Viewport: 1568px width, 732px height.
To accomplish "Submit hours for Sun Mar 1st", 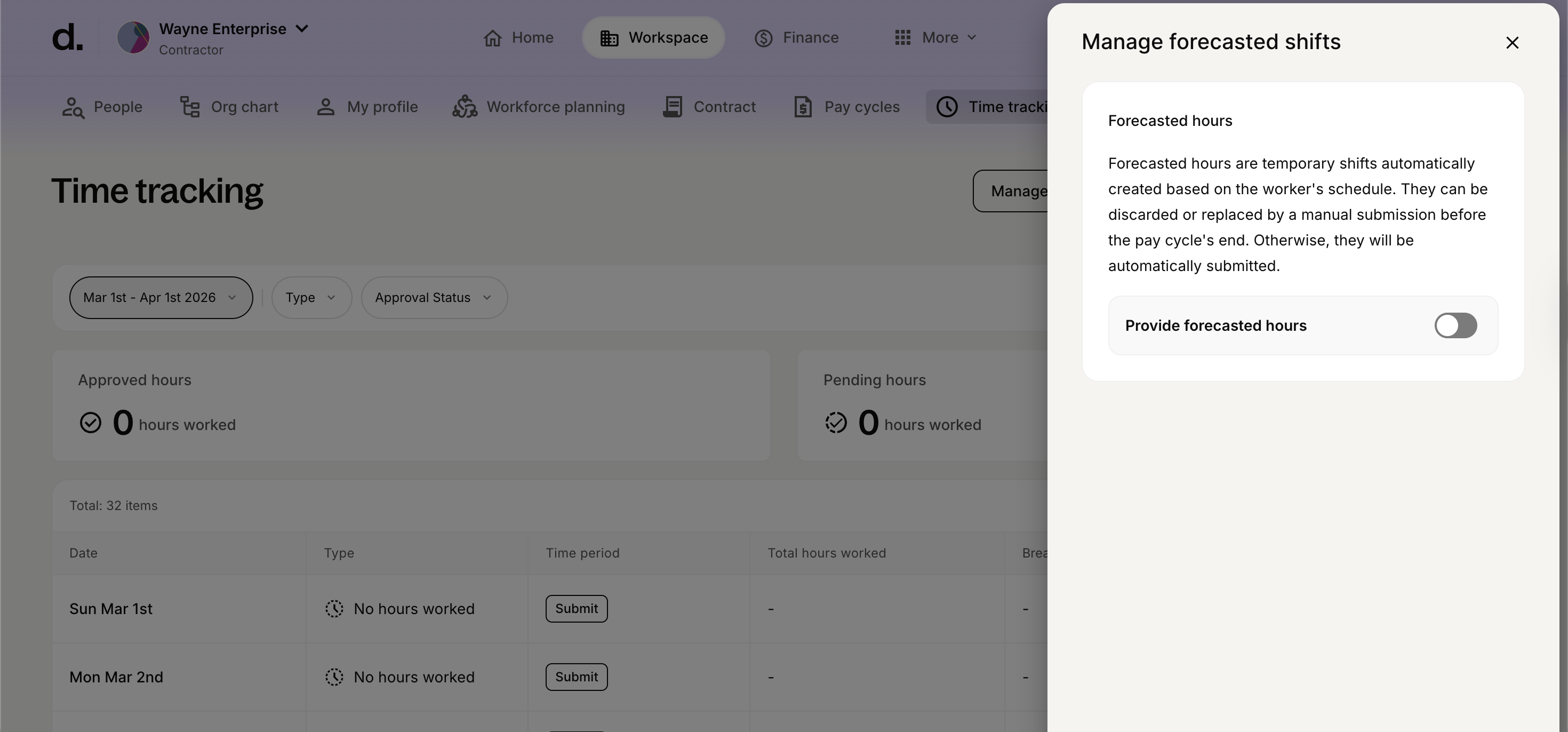I will coord(576,609).
